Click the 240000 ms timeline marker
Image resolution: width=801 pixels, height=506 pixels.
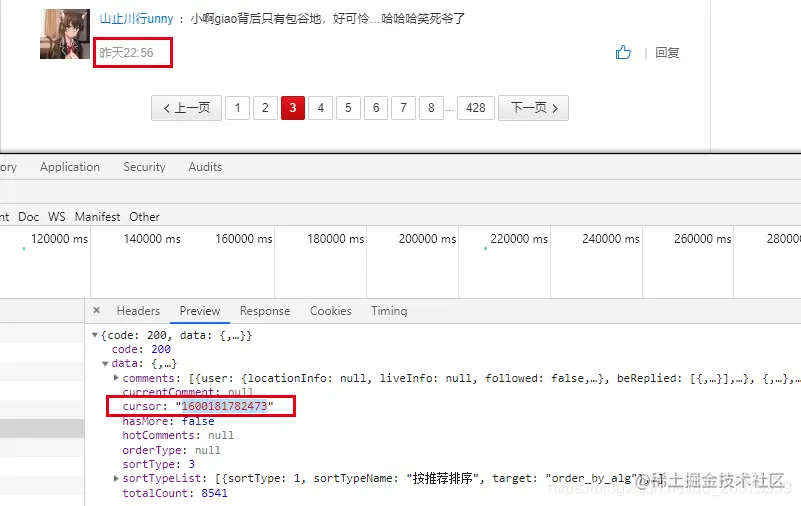(611, 239)
